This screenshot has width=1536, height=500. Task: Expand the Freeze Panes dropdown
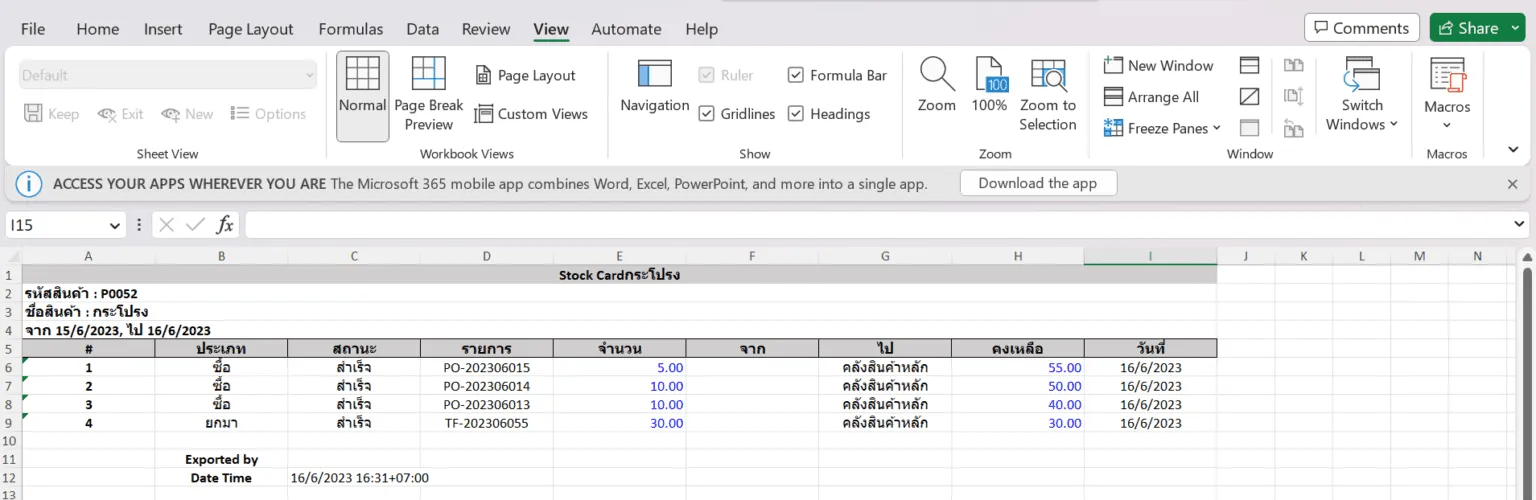click(1162, 128)
